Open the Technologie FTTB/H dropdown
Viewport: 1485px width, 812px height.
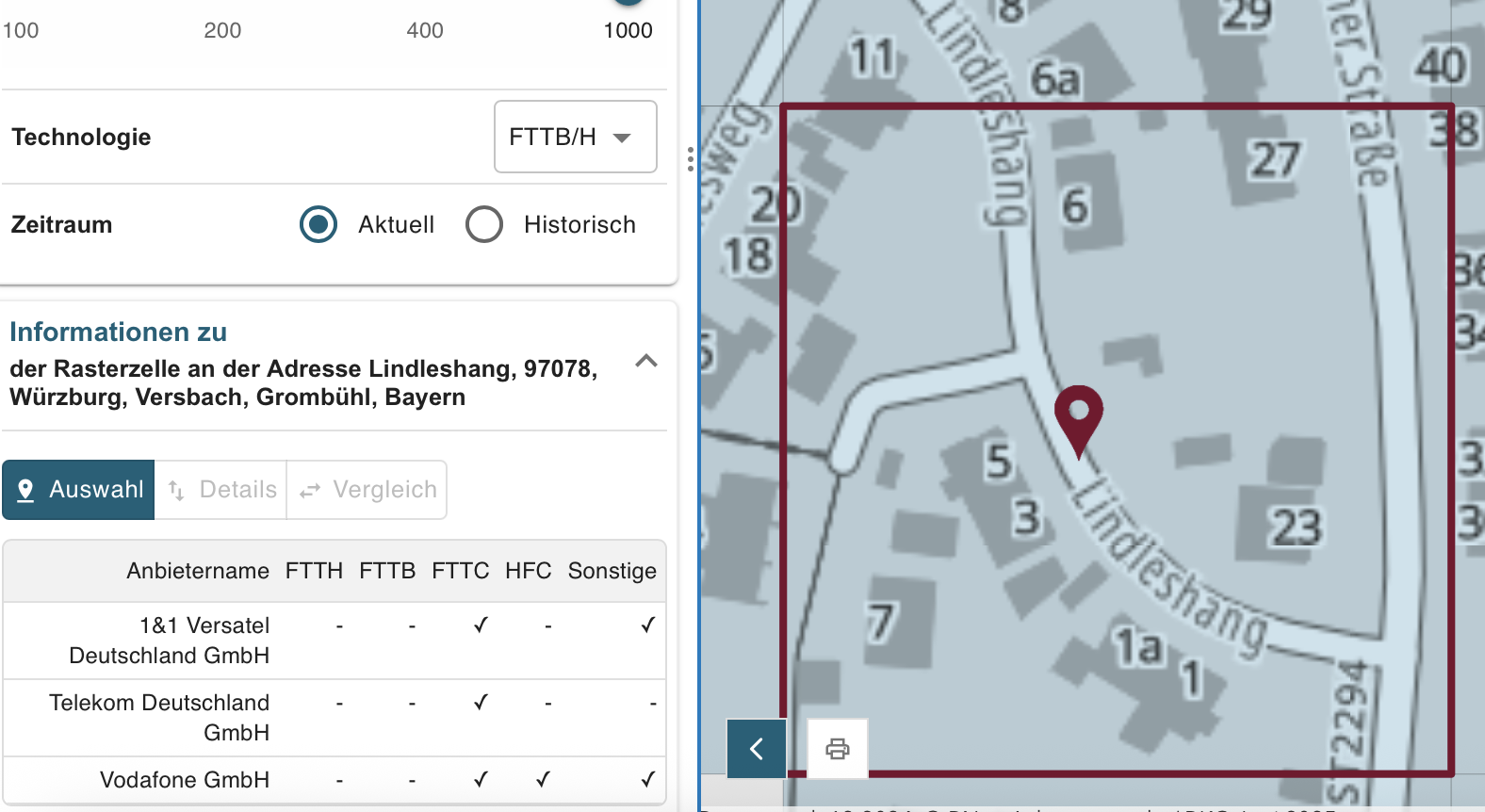pyautogui.click(x=575, y=137)
